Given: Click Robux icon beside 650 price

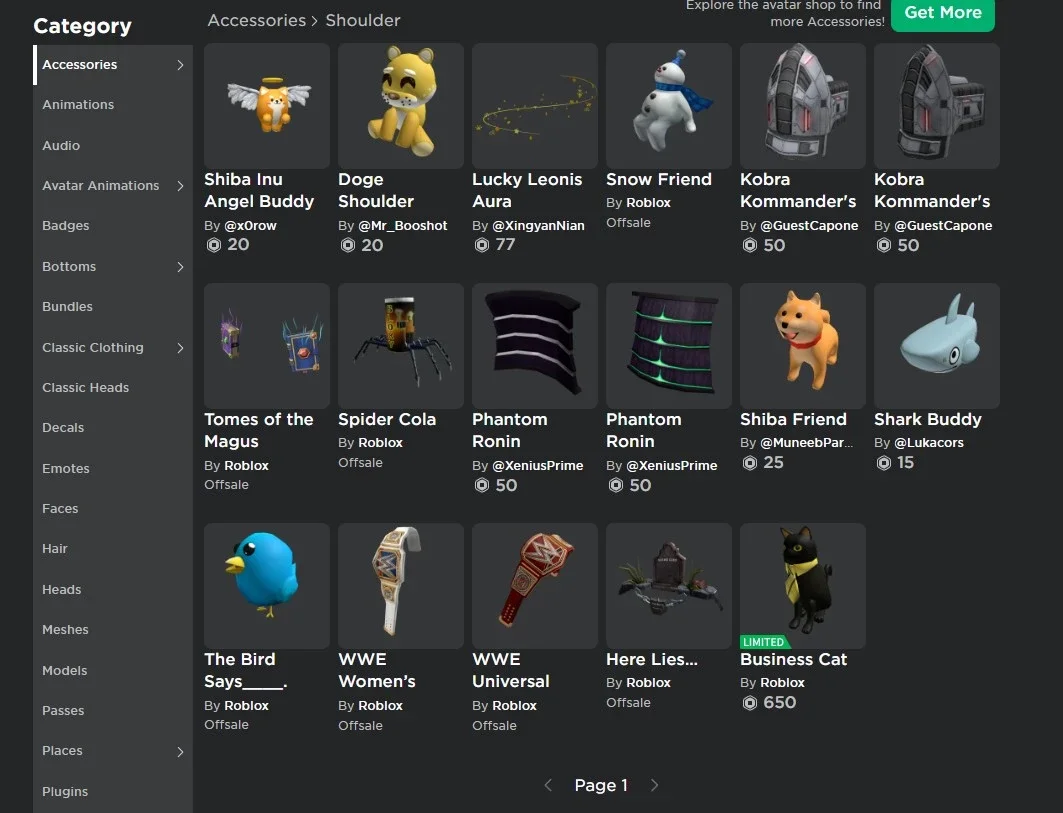Looking at the screenshot, I should point(749,702).
